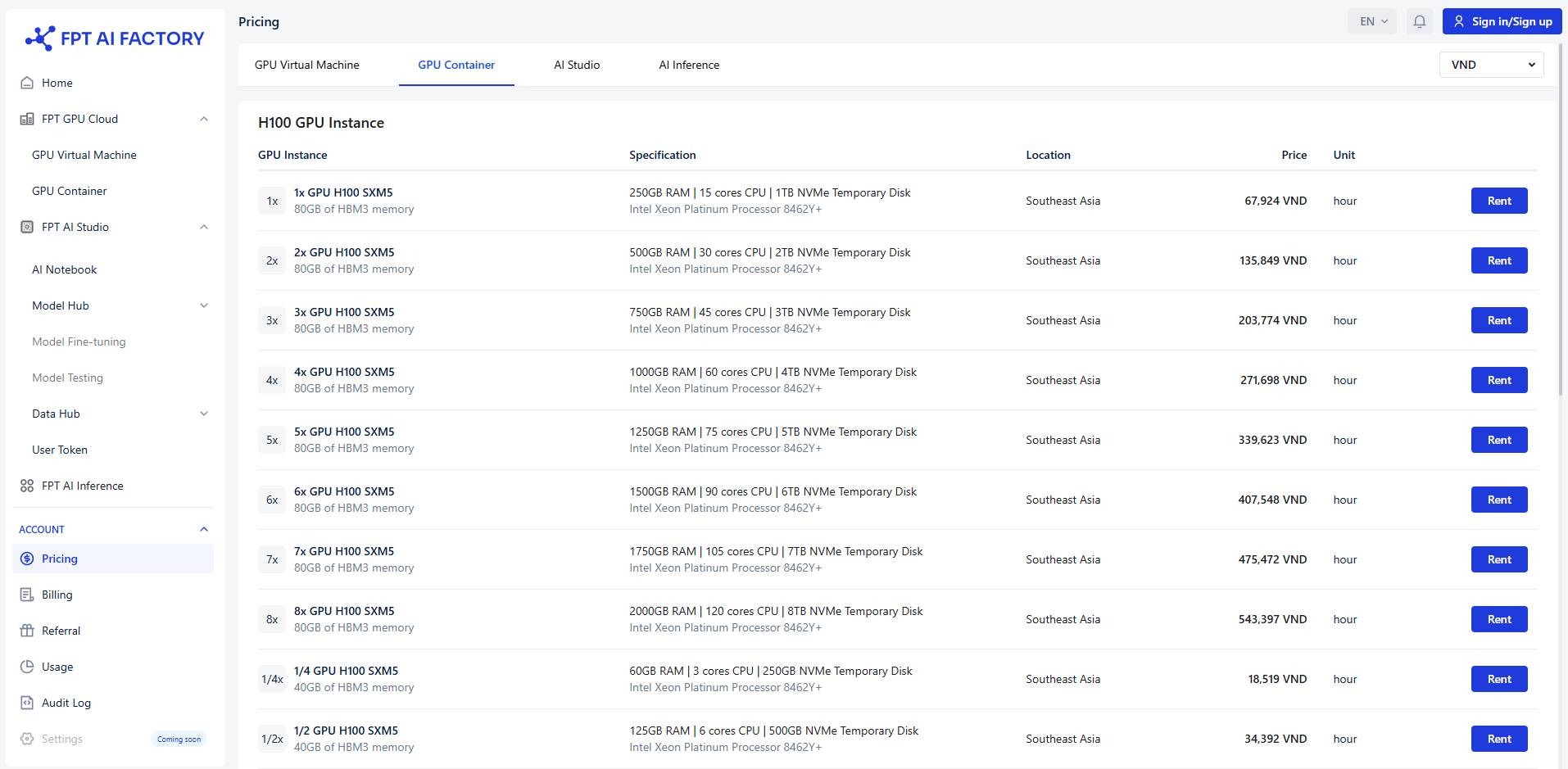Click the 8x badge for H100 instance
The width and height of the screenshot is (1568, 769).
[272, 619]
